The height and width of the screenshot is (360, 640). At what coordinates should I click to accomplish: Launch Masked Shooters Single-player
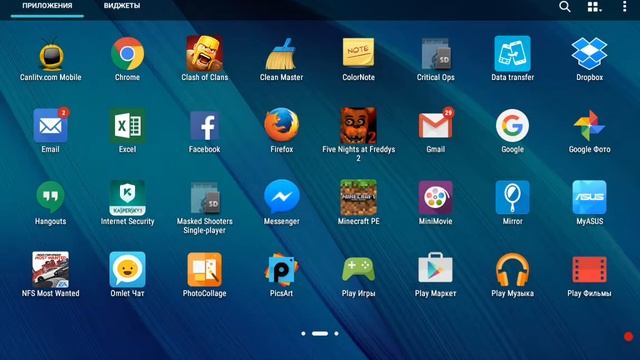pyautogui.click(x=204, y=198)
